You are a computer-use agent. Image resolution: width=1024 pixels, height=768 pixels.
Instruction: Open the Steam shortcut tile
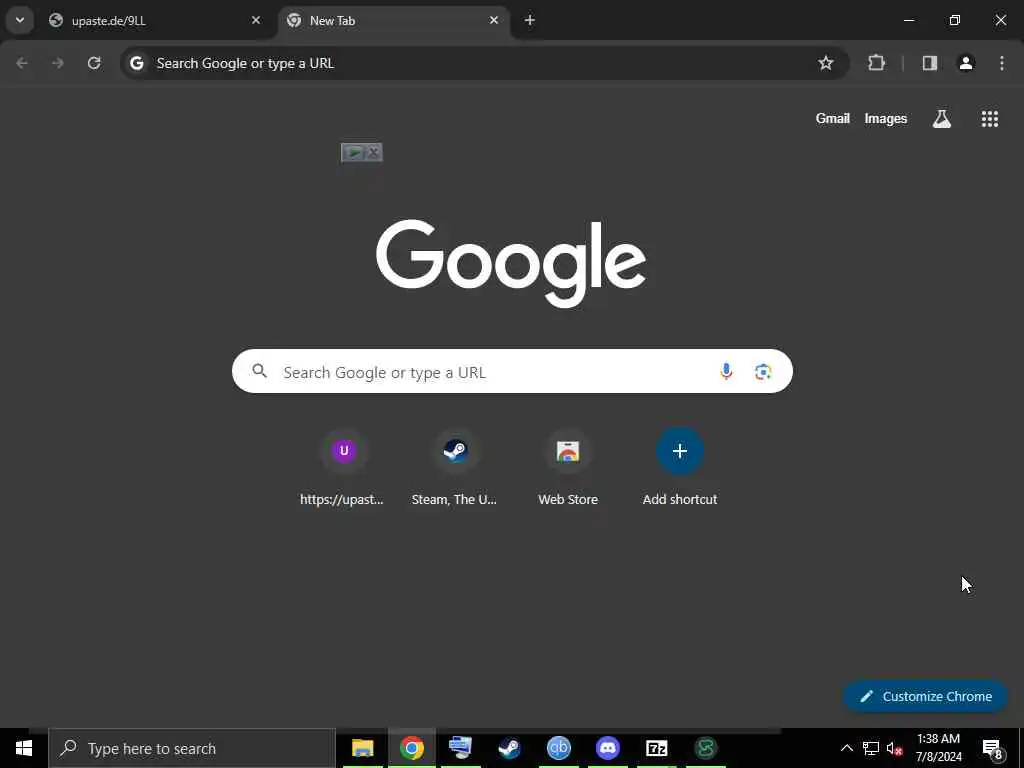(x=455, y=468)
